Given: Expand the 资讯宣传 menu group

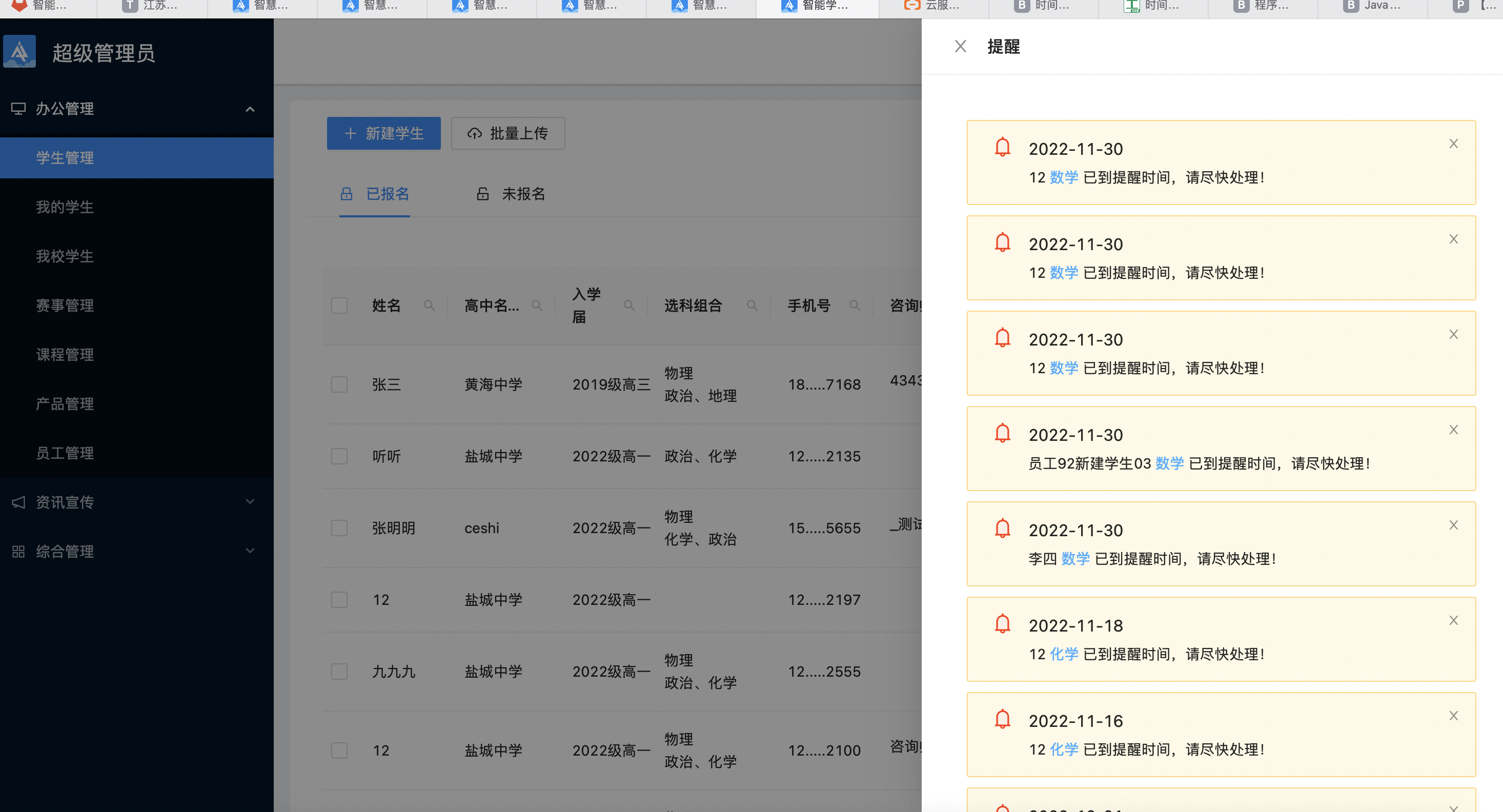Looking at the screenshot, I should (x=250, y=502).
